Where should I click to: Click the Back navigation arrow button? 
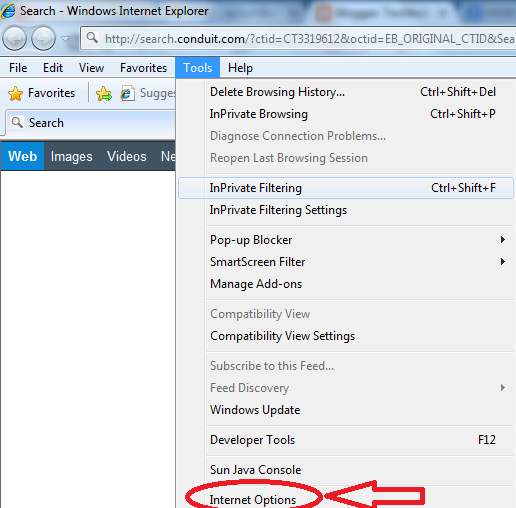tap(14, 38)
